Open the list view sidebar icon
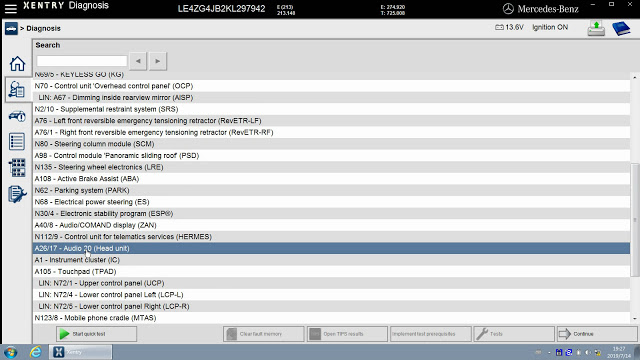640x360 pixels. [17, 142]
